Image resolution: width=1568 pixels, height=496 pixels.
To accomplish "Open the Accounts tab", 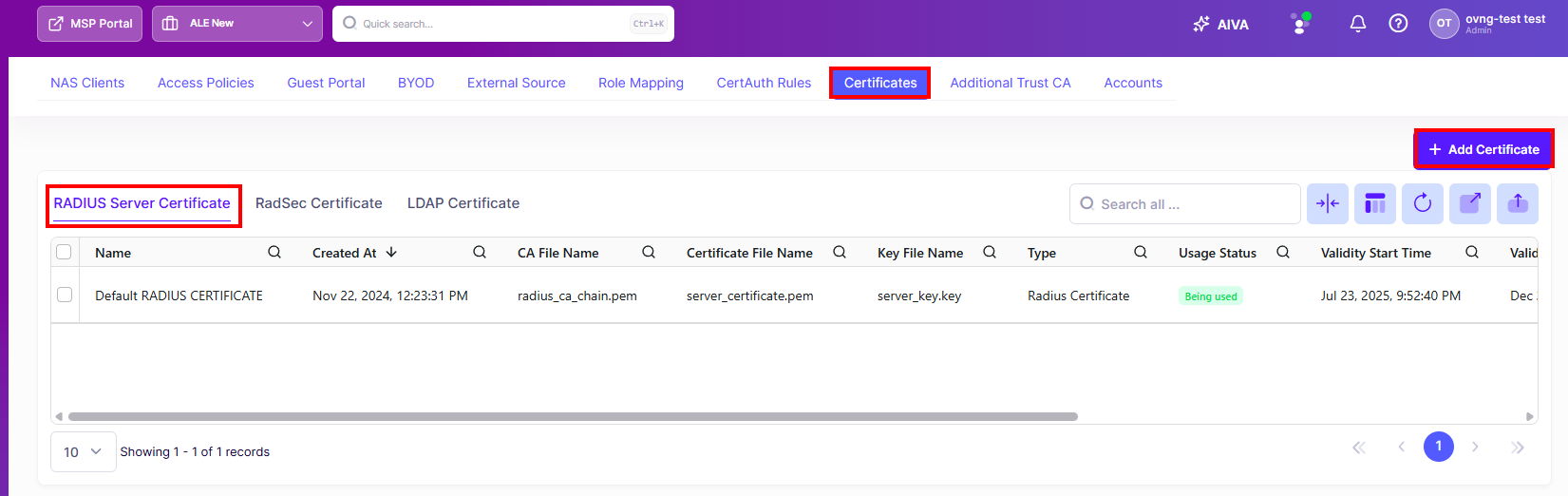I will pos(1133,83).
